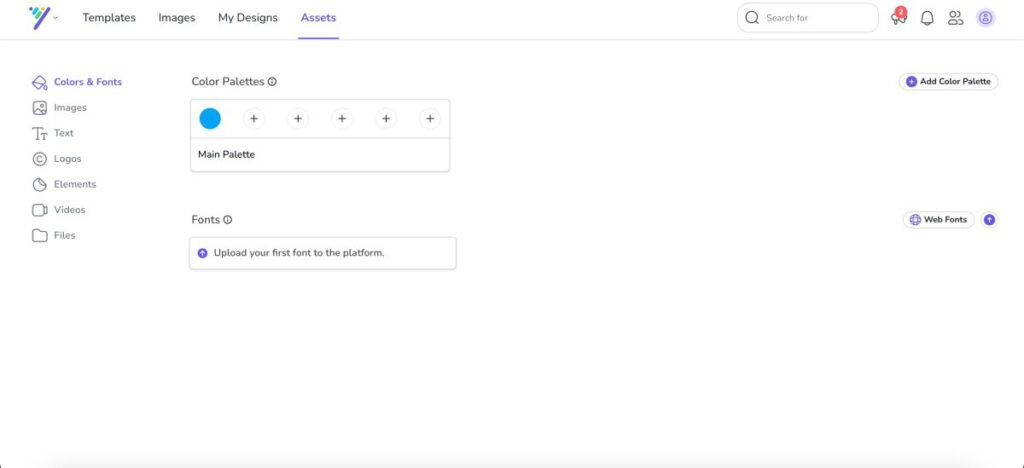1024x468 pixels.
Task: Click the Color Palettes info icon
Action: coord(272,82)
